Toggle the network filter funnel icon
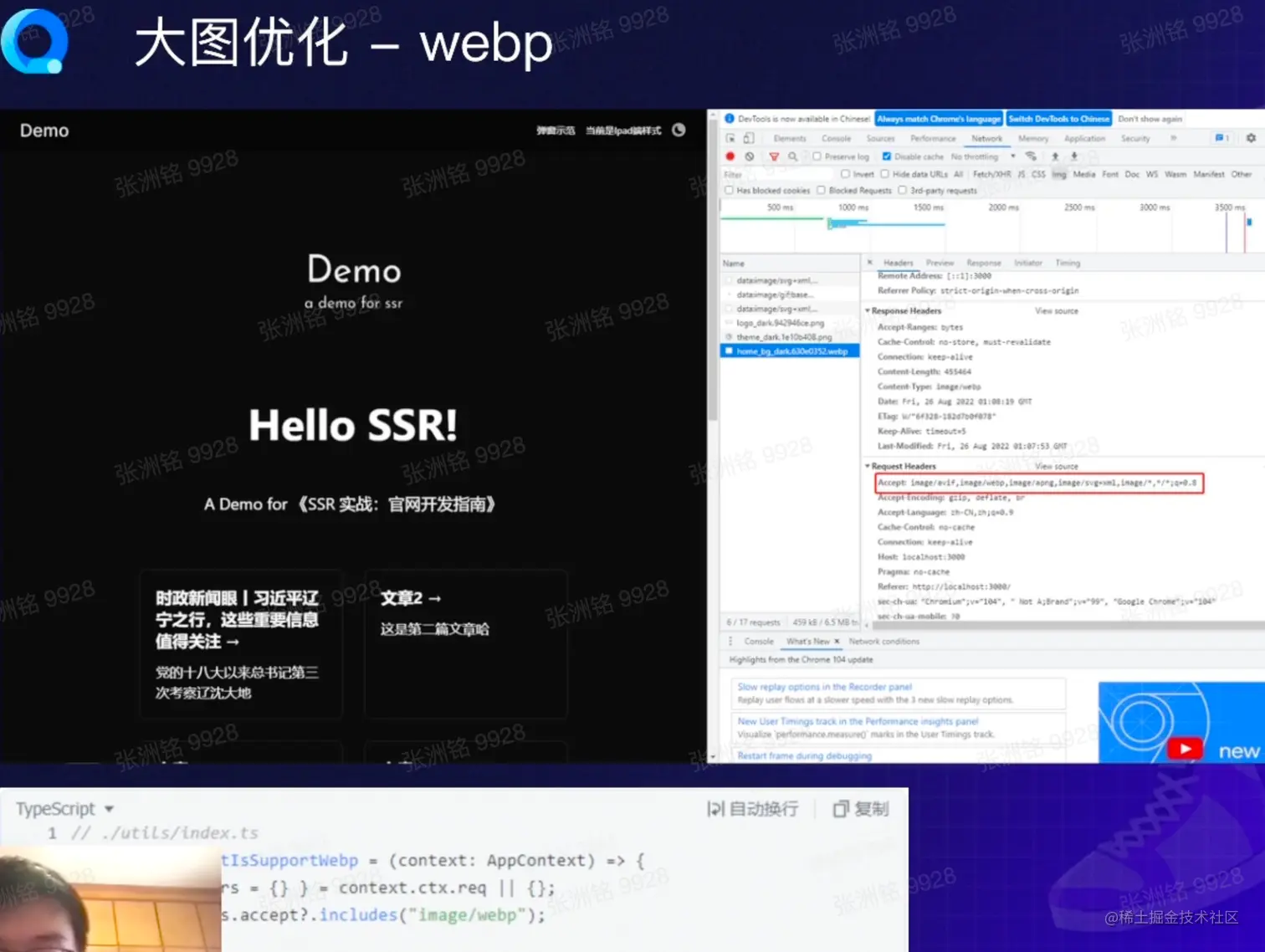1265x952 pixels. coord(774,156)
